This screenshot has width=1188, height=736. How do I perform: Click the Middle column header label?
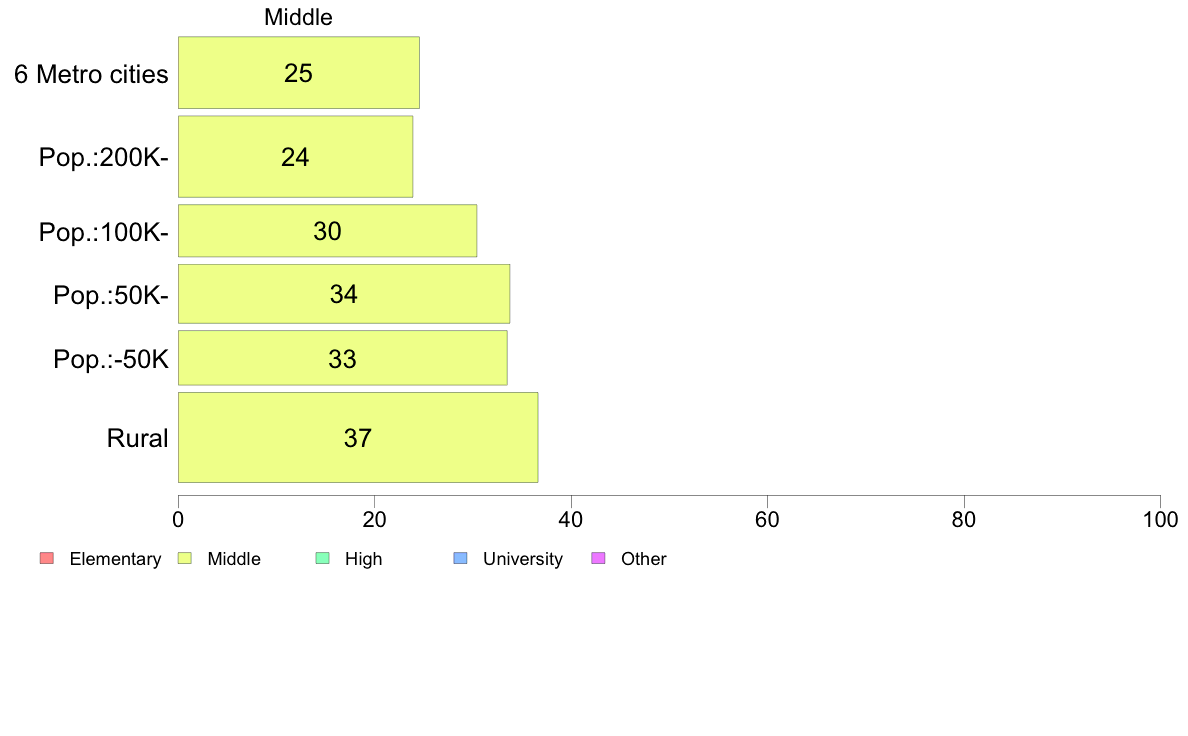pyautogui.click(x=298, y=17)
